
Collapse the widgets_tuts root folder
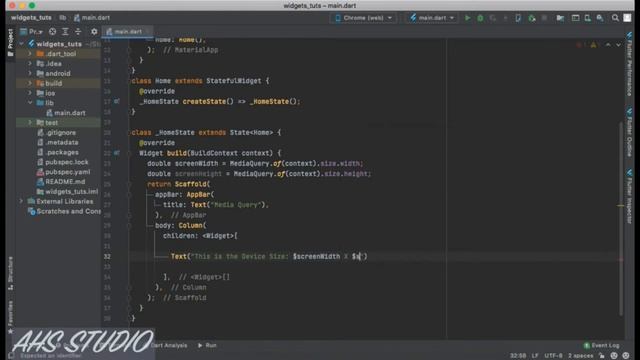[x=21, y=44]
